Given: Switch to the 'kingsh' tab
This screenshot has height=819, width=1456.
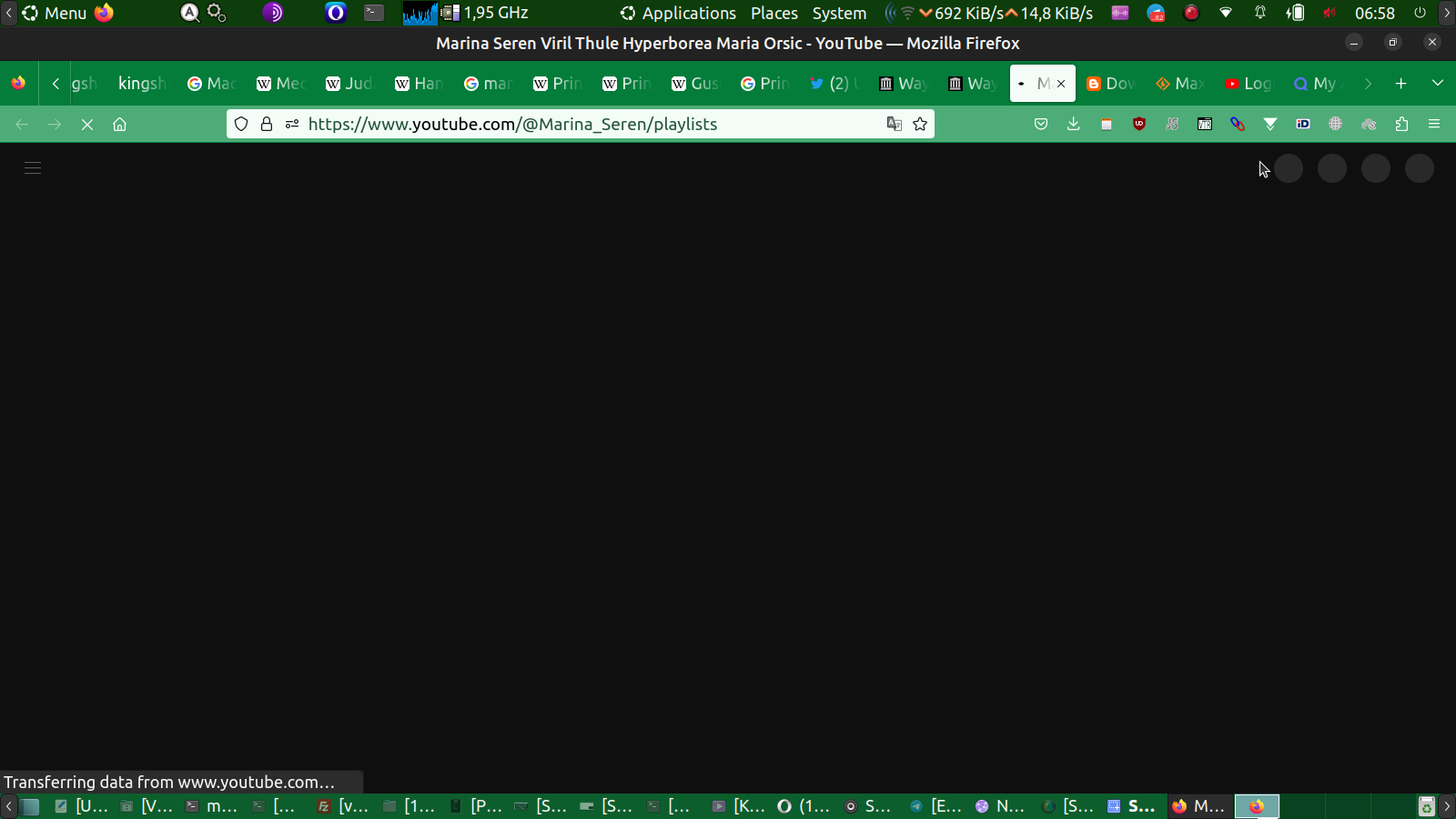Looking at the screenshot, I should pyautogui.click(x=141, y=83).
